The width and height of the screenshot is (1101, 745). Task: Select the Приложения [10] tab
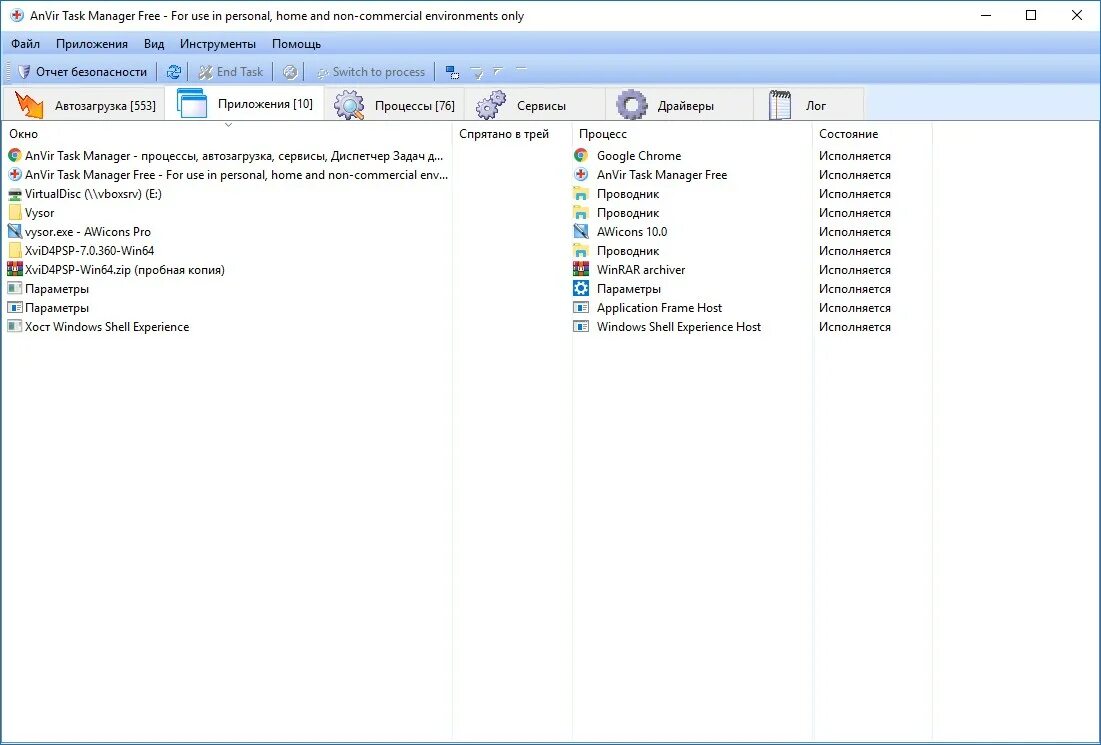pyautogui.click(x=244, y=103)
